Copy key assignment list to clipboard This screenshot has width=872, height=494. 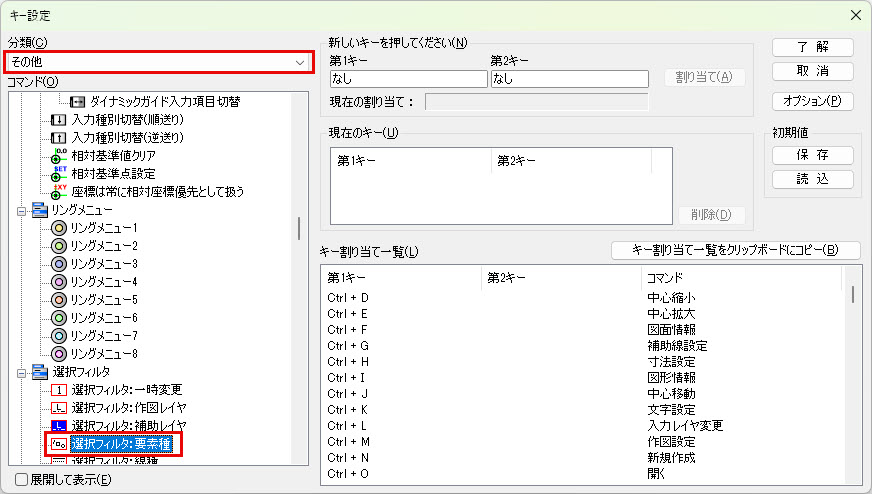[x=735, y=250]
